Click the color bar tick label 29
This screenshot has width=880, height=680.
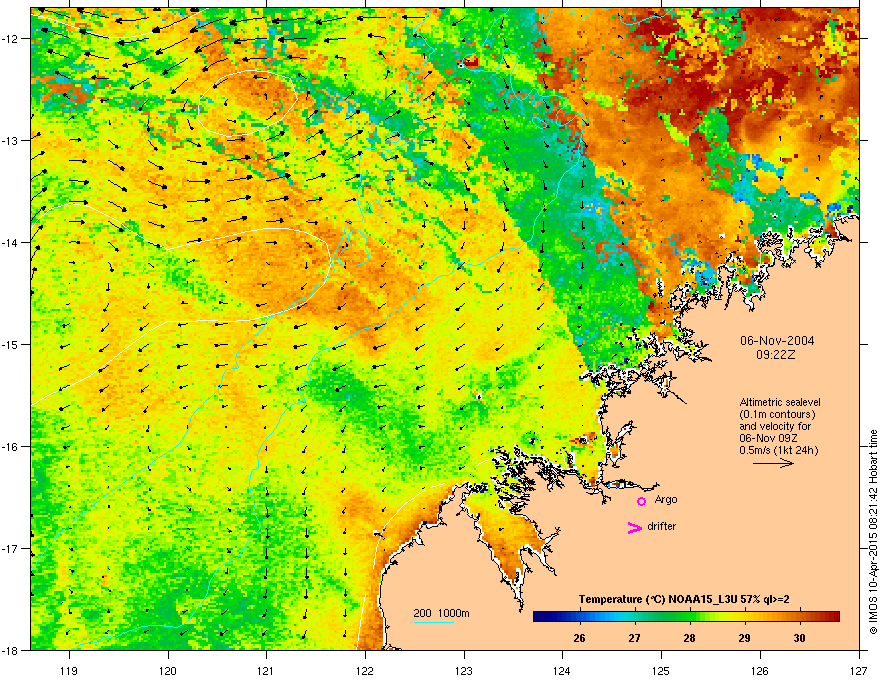pyautogui.click(x=744, y=638)
